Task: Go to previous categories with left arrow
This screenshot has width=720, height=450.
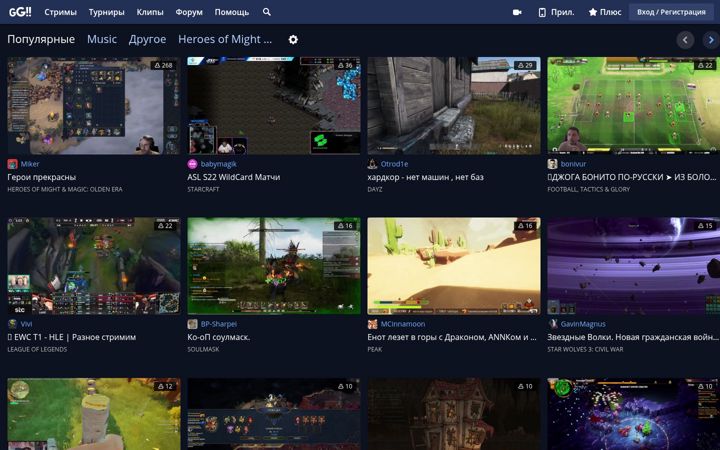Action: [685, 40]
